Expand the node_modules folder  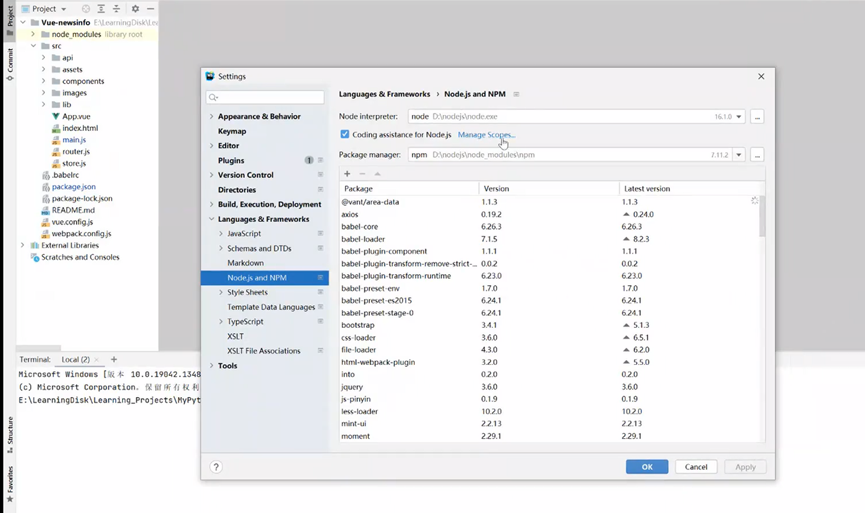pos(33,34)
